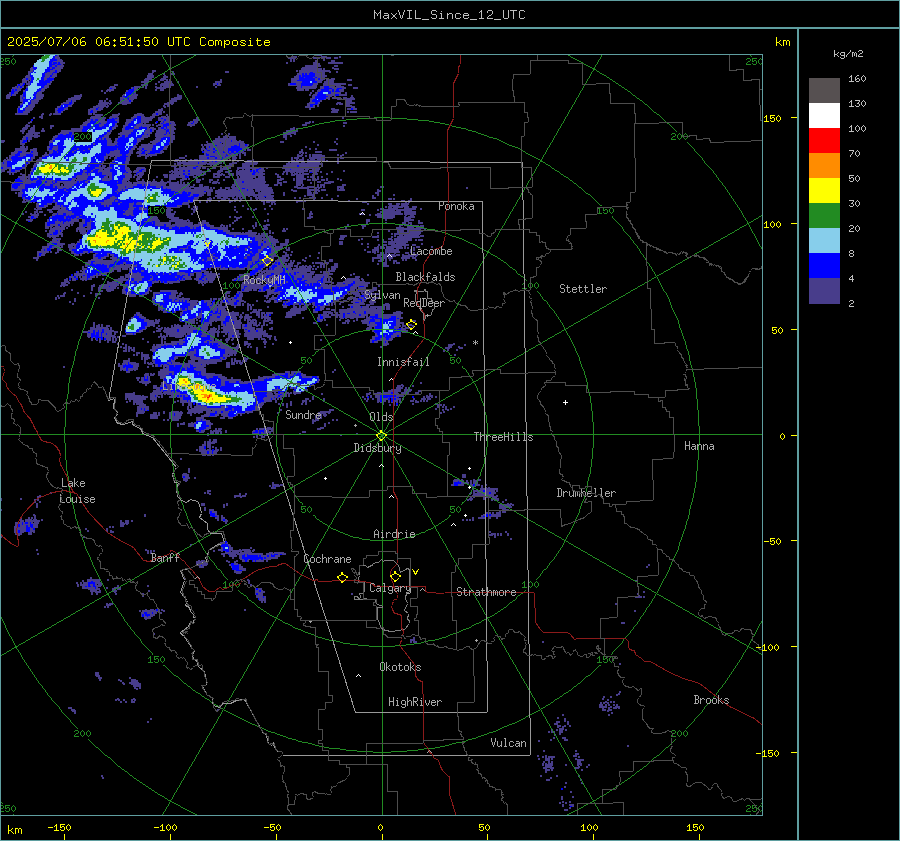Click the green 30 legend color swatch
The width and height of the screenshot is (900, 841).
point(824,216)
